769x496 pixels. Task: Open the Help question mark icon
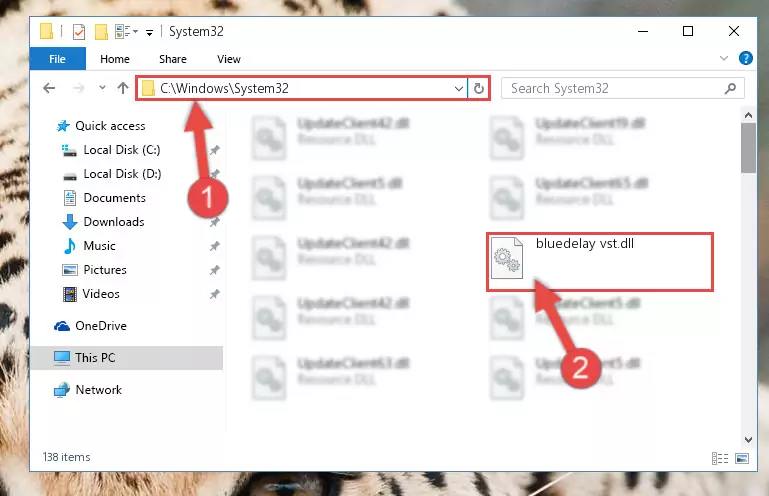coord(745,58)
